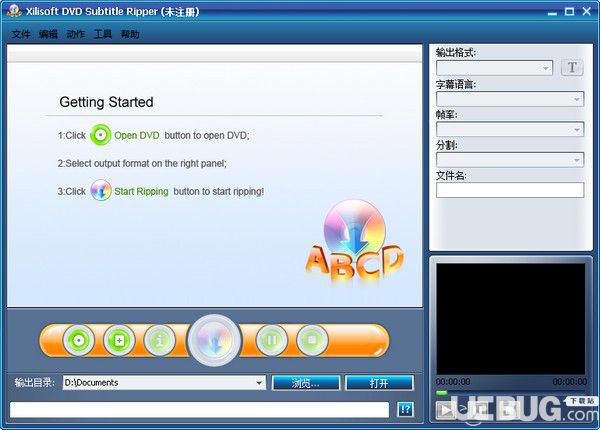Screen dimensions: 600x430
Task: Click the info (i) button in orange toolbar
Action: click(160, 340)
